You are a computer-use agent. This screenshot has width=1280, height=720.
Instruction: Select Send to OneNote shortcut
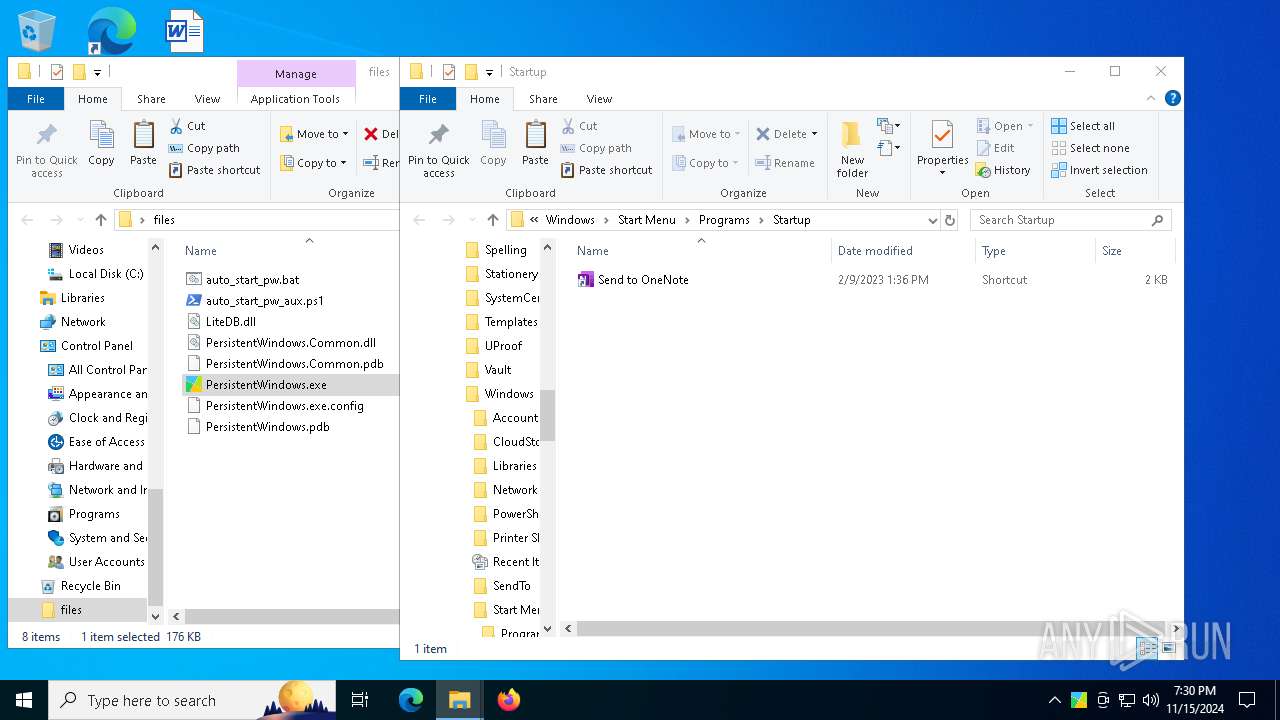pos(643,280)
